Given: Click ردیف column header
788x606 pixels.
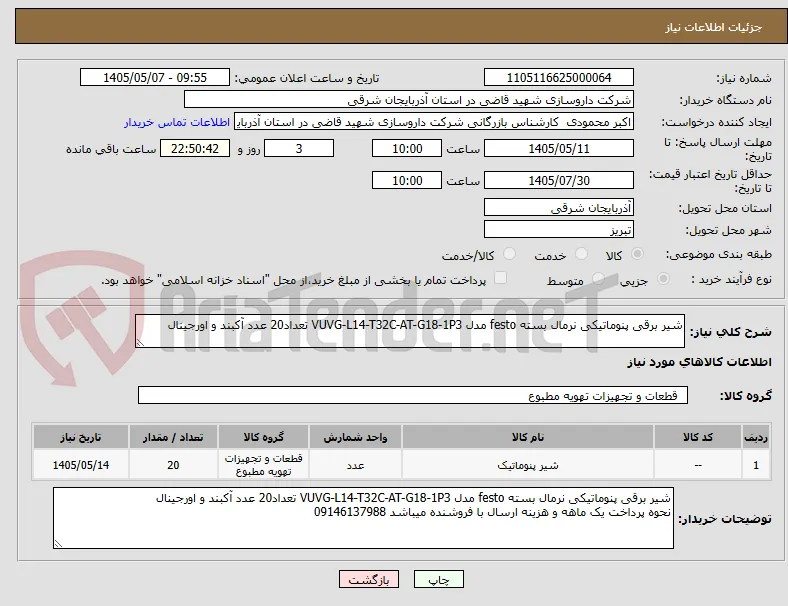Looking at the screenshot, I should coord(755,437).
